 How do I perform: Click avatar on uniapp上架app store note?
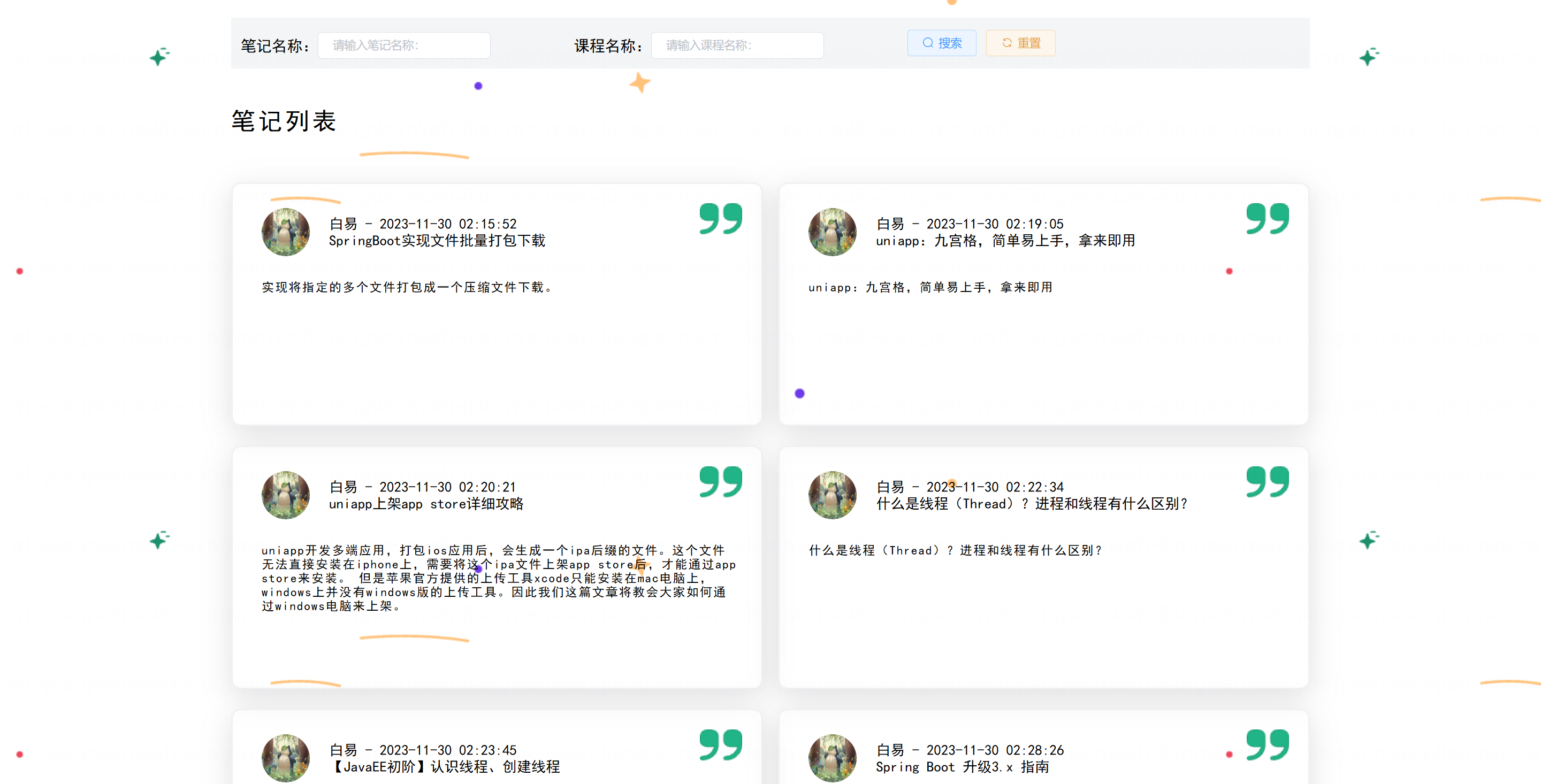click(285, 495)
